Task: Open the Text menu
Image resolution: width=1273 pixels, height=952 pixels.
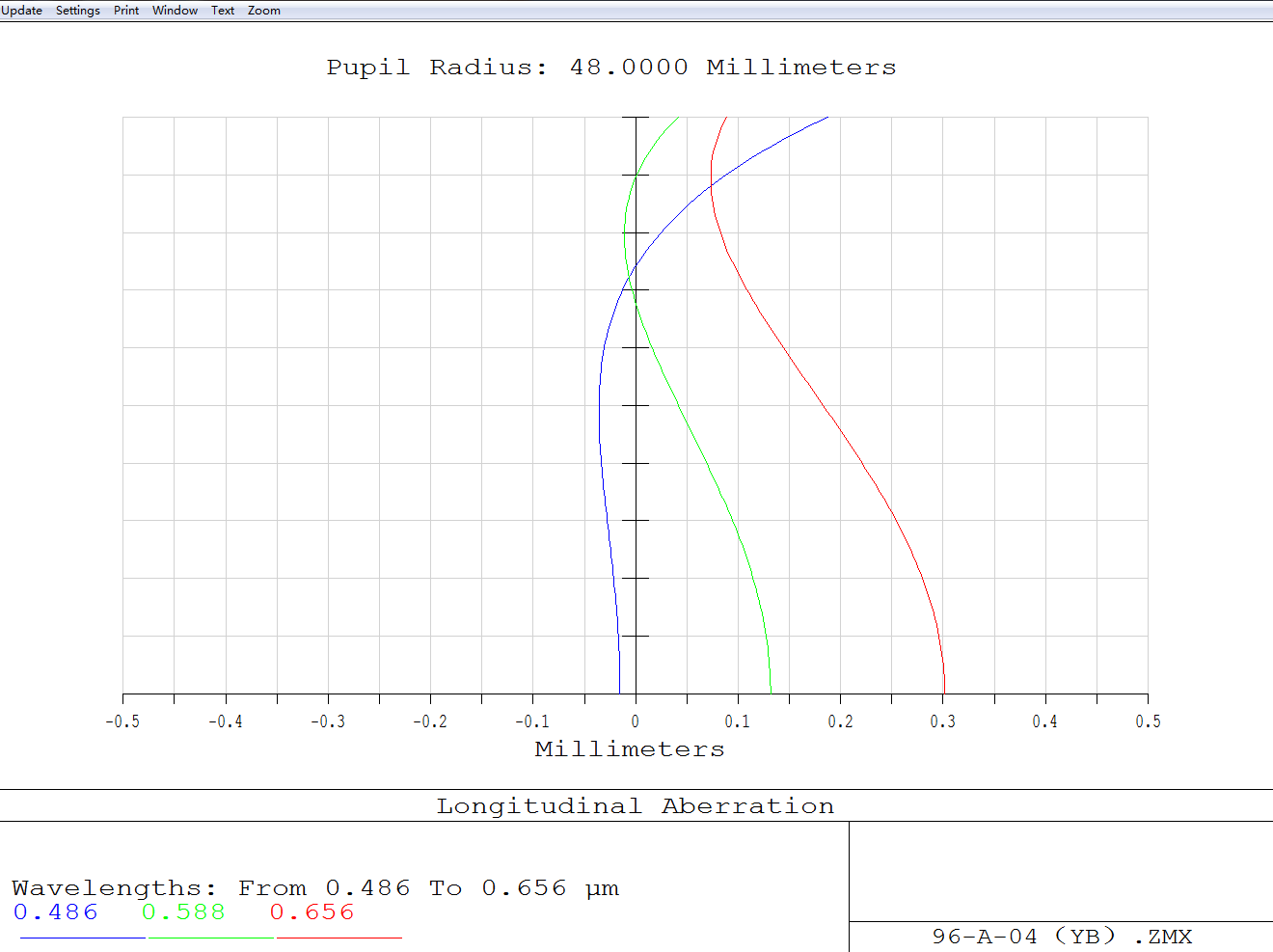Action: (223, 11)
